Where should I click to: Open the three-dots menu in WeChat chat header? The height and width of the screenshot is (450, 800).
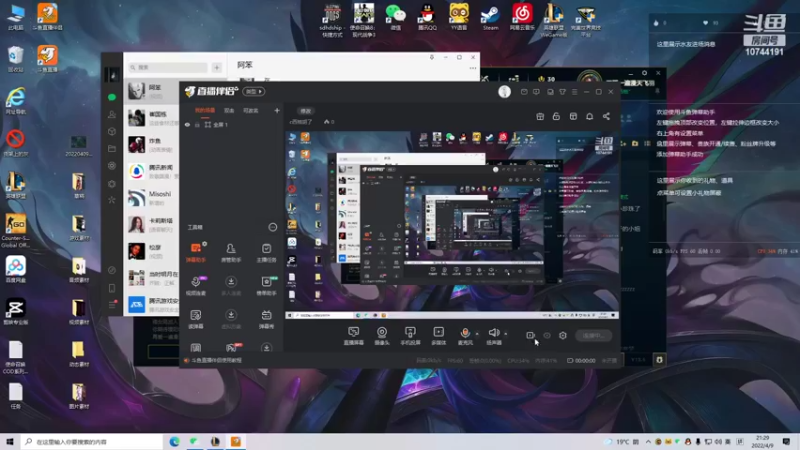pyautogui.click(x=473, y=68)
